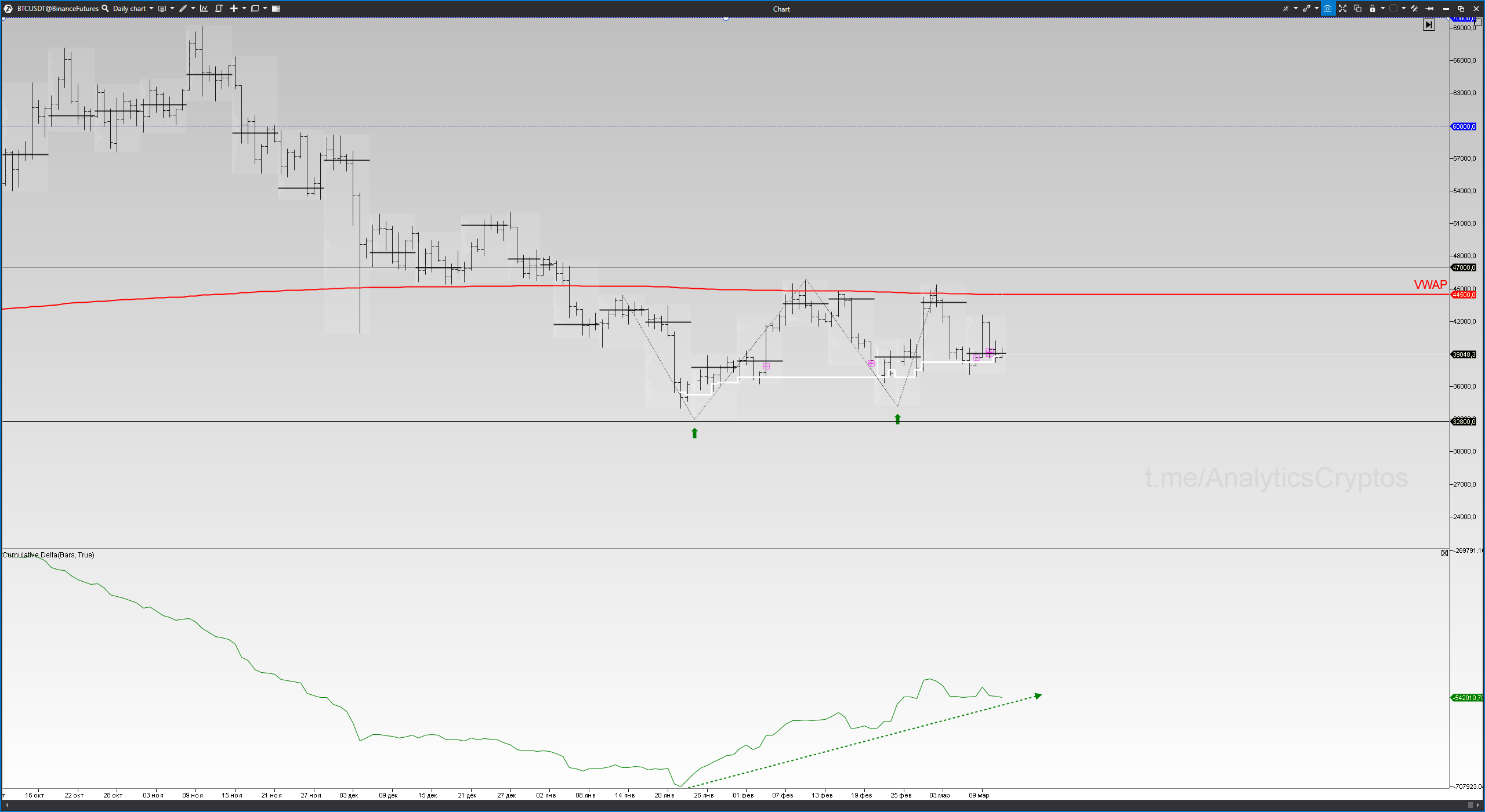This screenshot has width=1485, height=812.
Task: Expand the padlock dropdown arrow
Action: point(1383,9)
